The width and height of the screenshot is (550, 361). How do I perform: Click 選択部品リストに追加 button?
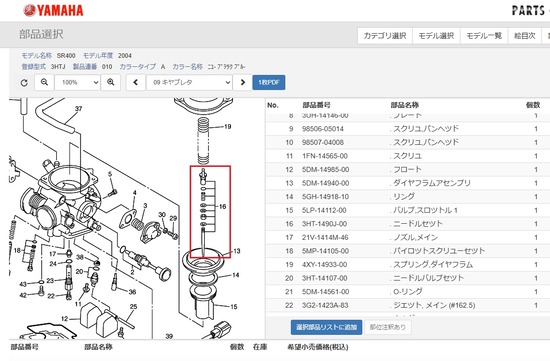(327, 327)
